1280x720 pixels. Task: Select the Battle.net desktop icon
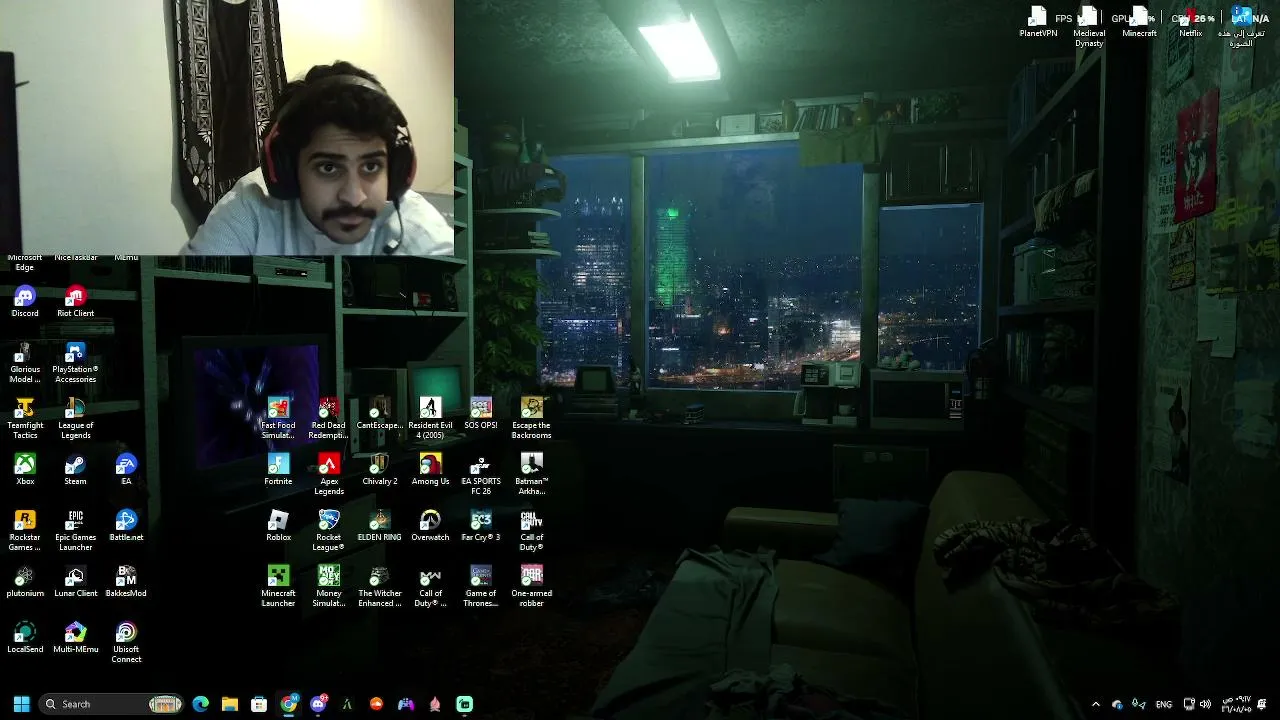[x=126, y=526]
